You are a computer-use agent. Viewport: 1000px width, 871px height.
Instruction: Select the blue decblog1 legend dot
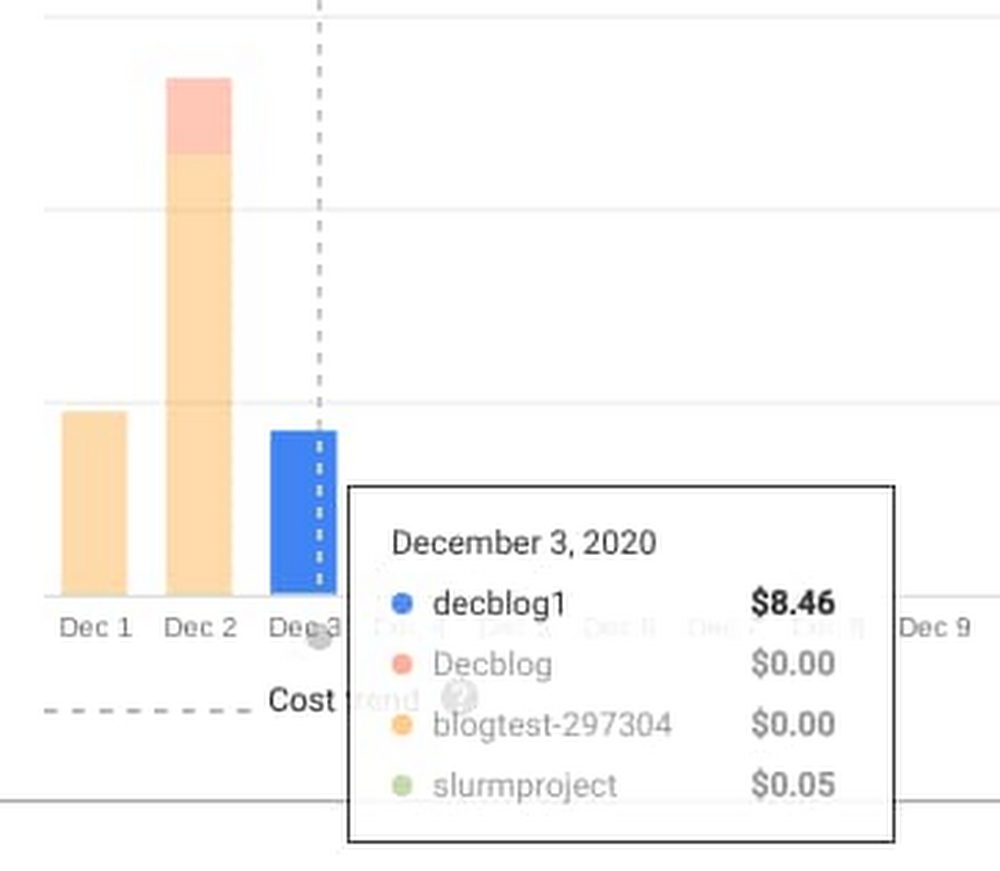coord(402,603)
